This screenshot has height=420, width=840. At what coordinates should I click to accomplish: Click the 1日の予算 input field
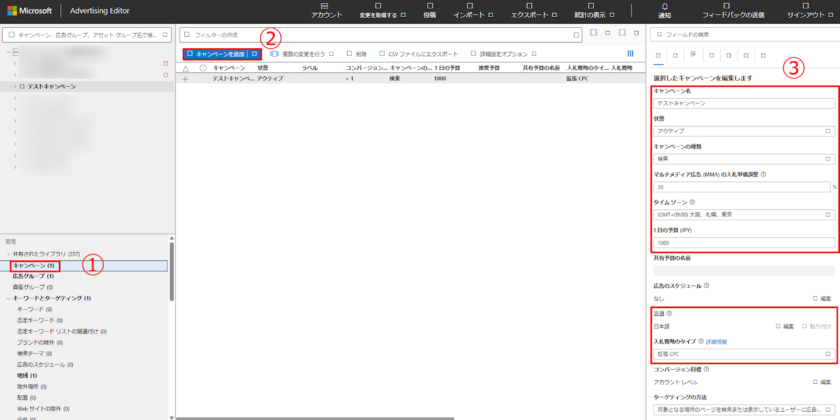coord(743,243)
